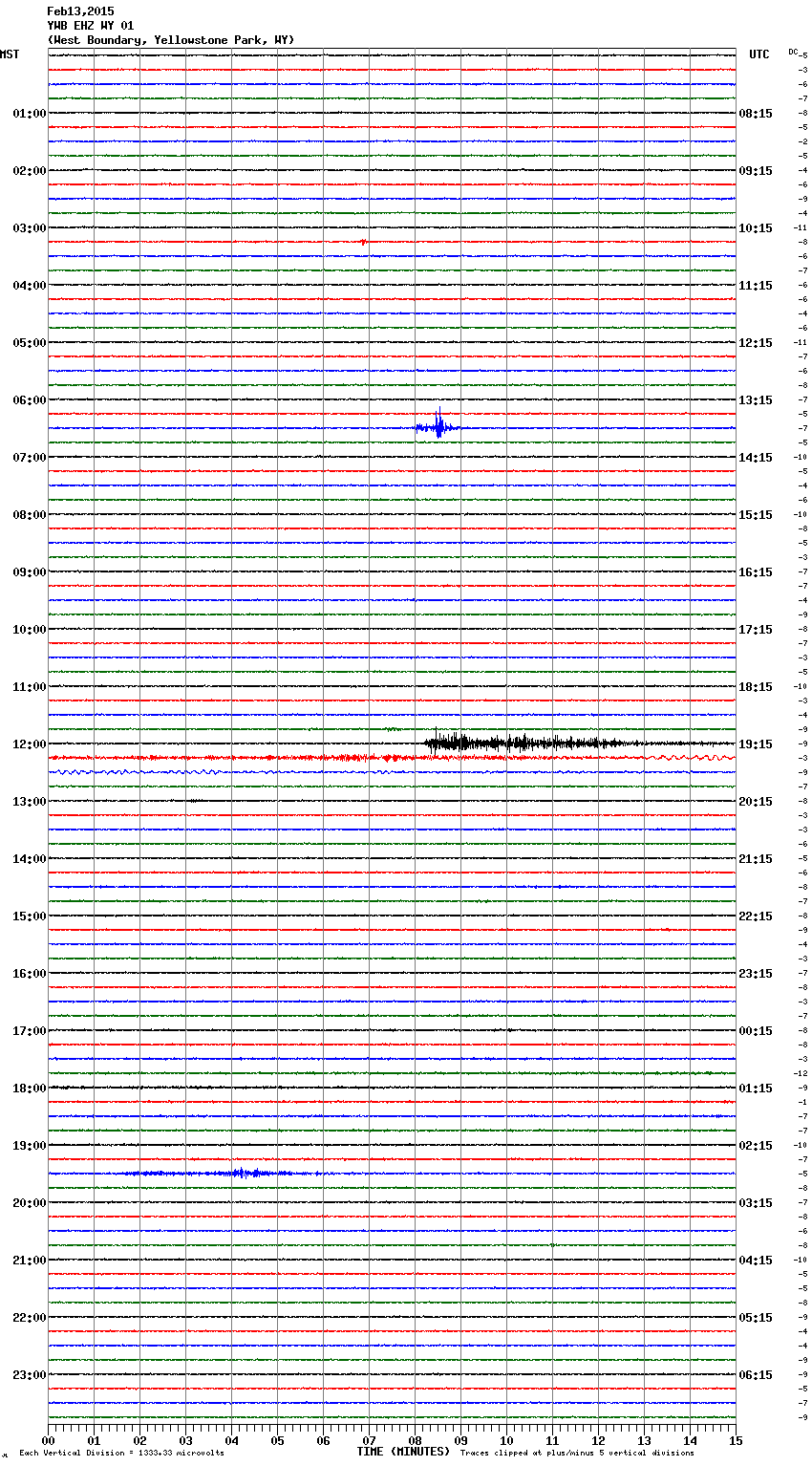Click the 23:00 MST time label

(29, 1374)
